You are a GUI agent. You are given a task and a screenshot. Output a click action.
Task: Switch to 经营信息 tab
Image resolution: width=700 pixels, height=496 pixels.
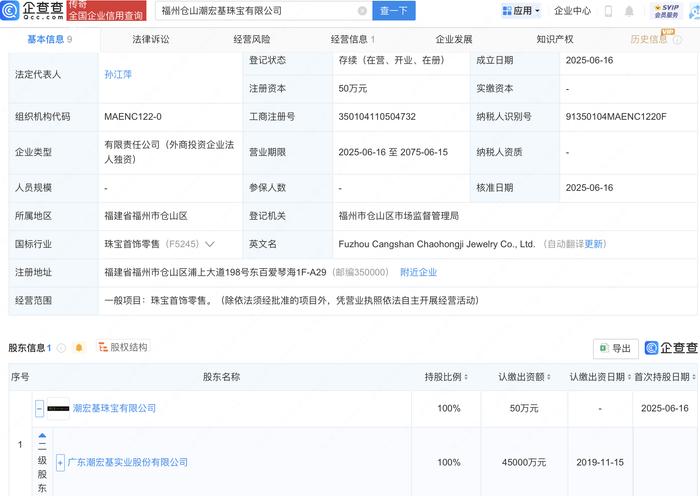(353, 39)
